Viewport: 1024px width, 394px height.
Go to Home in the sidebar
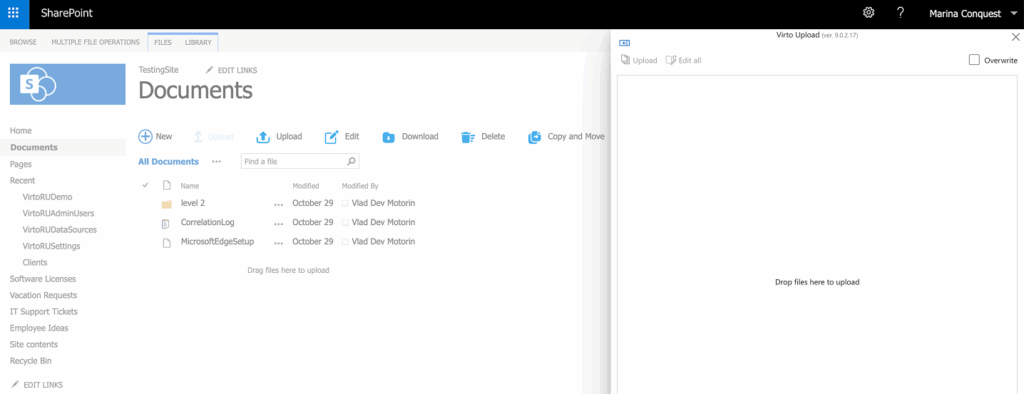pos(21,131)
